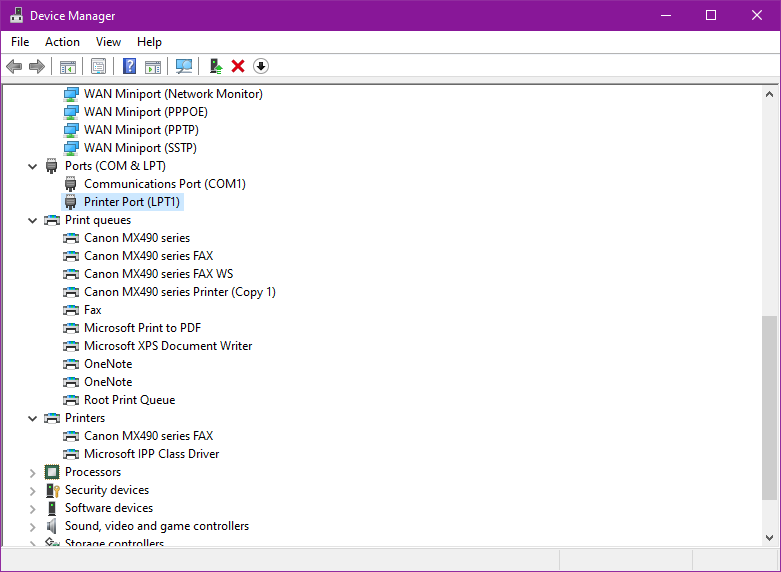
Task: Click the Device Manager title bar icon
Action: [16, 15]
